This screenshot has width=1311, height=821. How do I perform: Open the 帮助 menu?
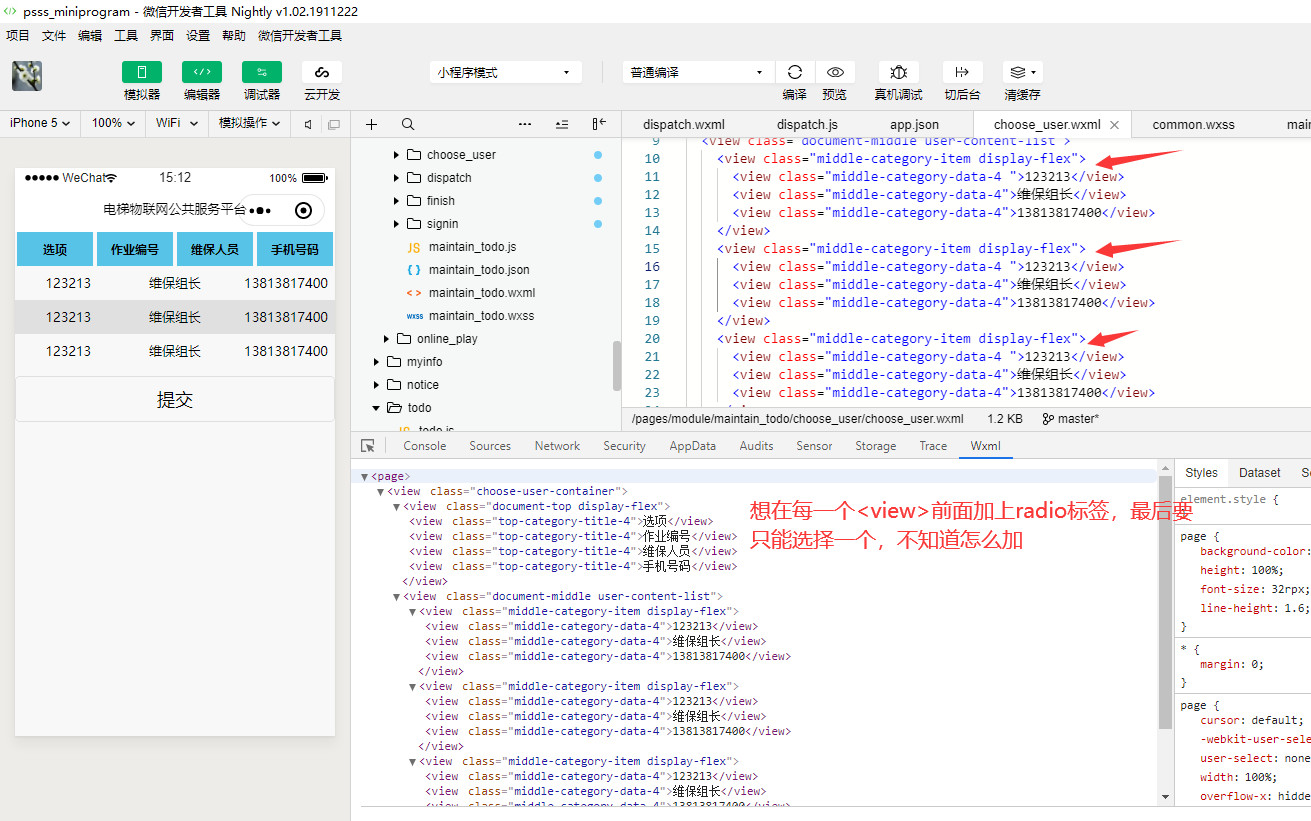234,35
